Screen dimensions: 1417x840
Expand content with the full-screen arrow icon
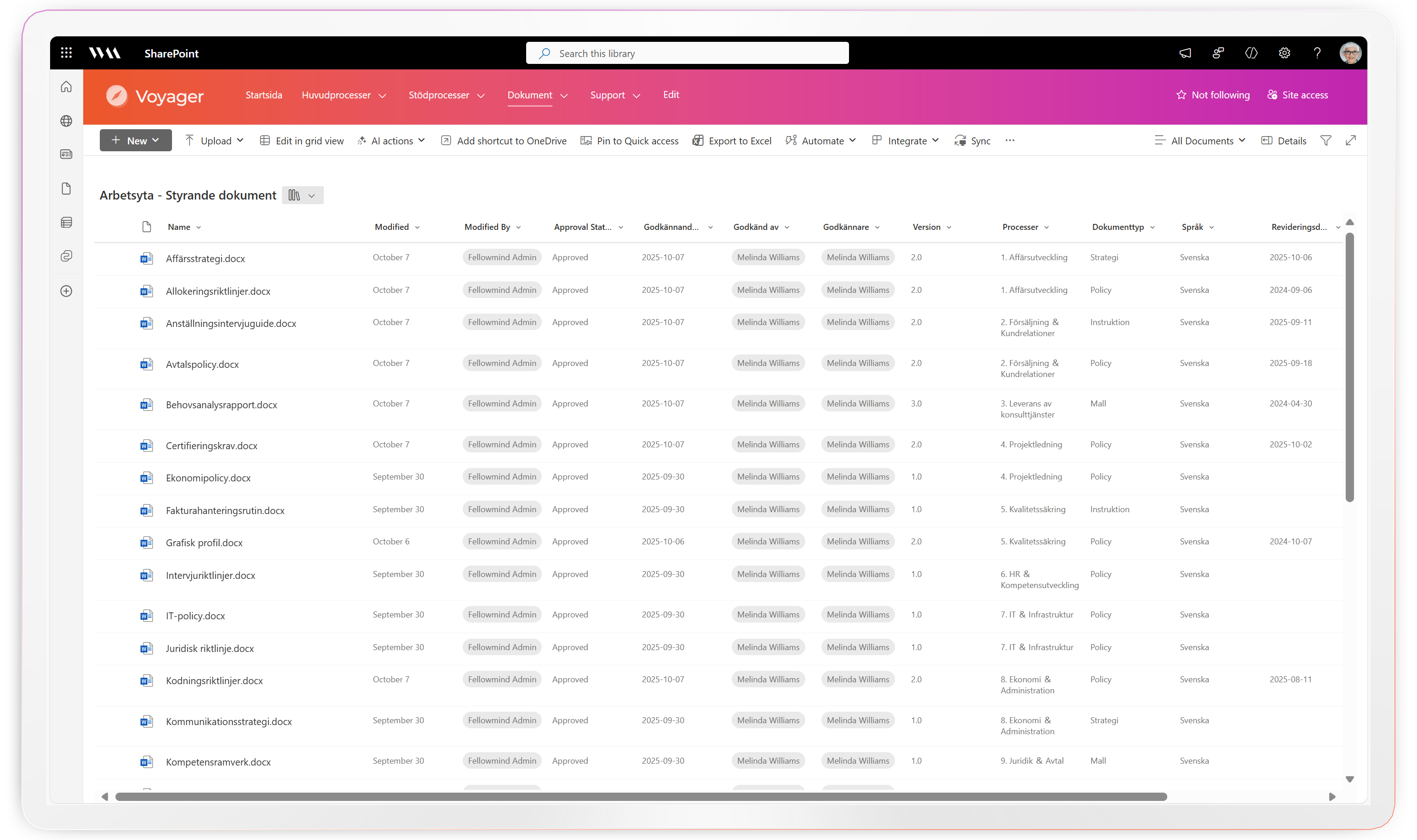point(1350,140)
